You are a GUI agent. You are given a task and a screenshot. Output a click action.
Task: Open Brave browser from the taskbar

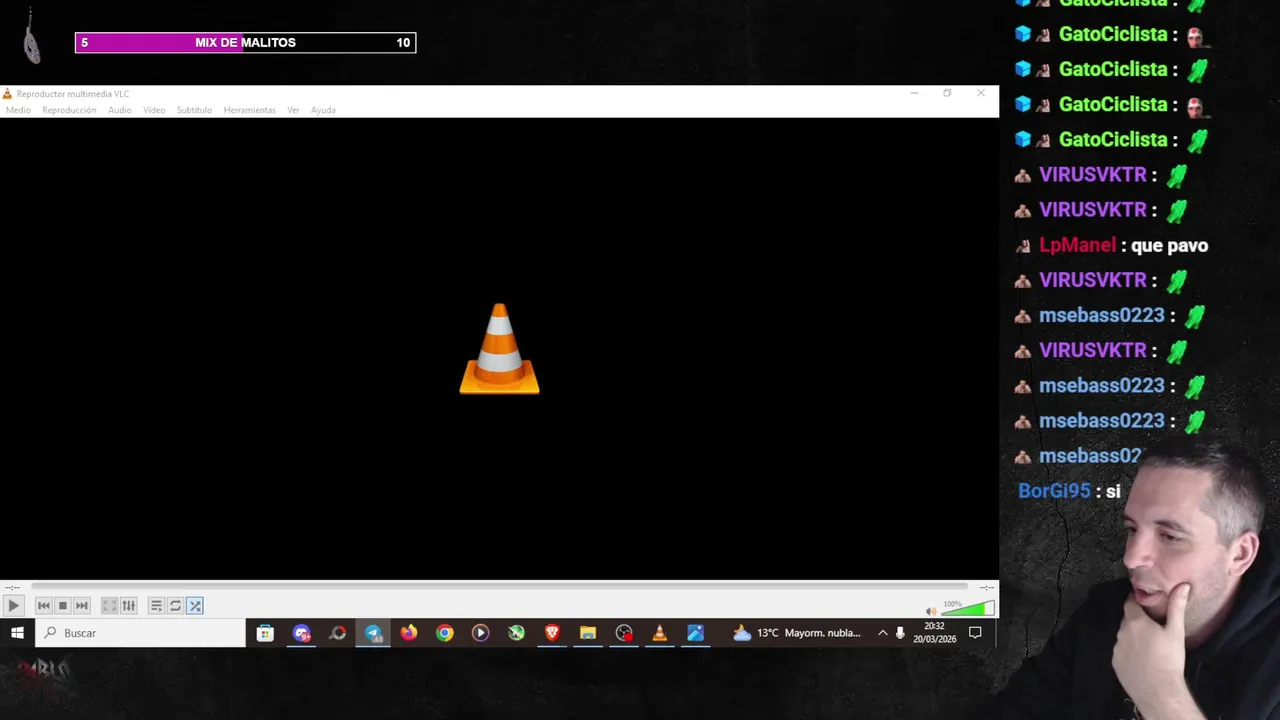pos(552,633)
